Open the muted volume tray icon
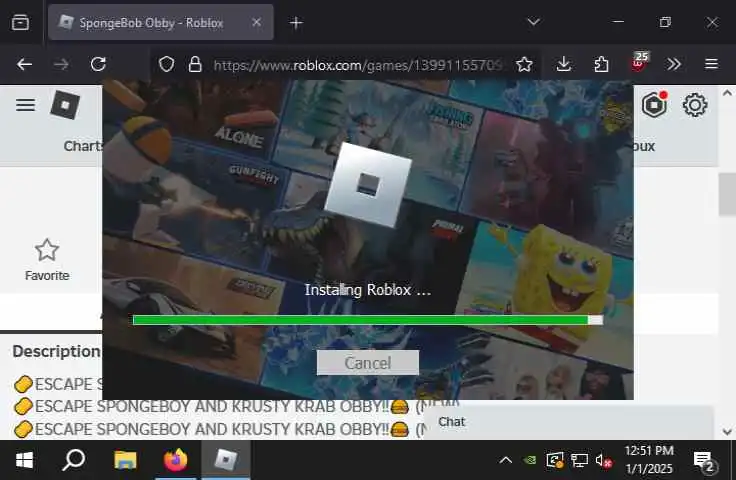736x480 pixels. click(x=604, y=461)
